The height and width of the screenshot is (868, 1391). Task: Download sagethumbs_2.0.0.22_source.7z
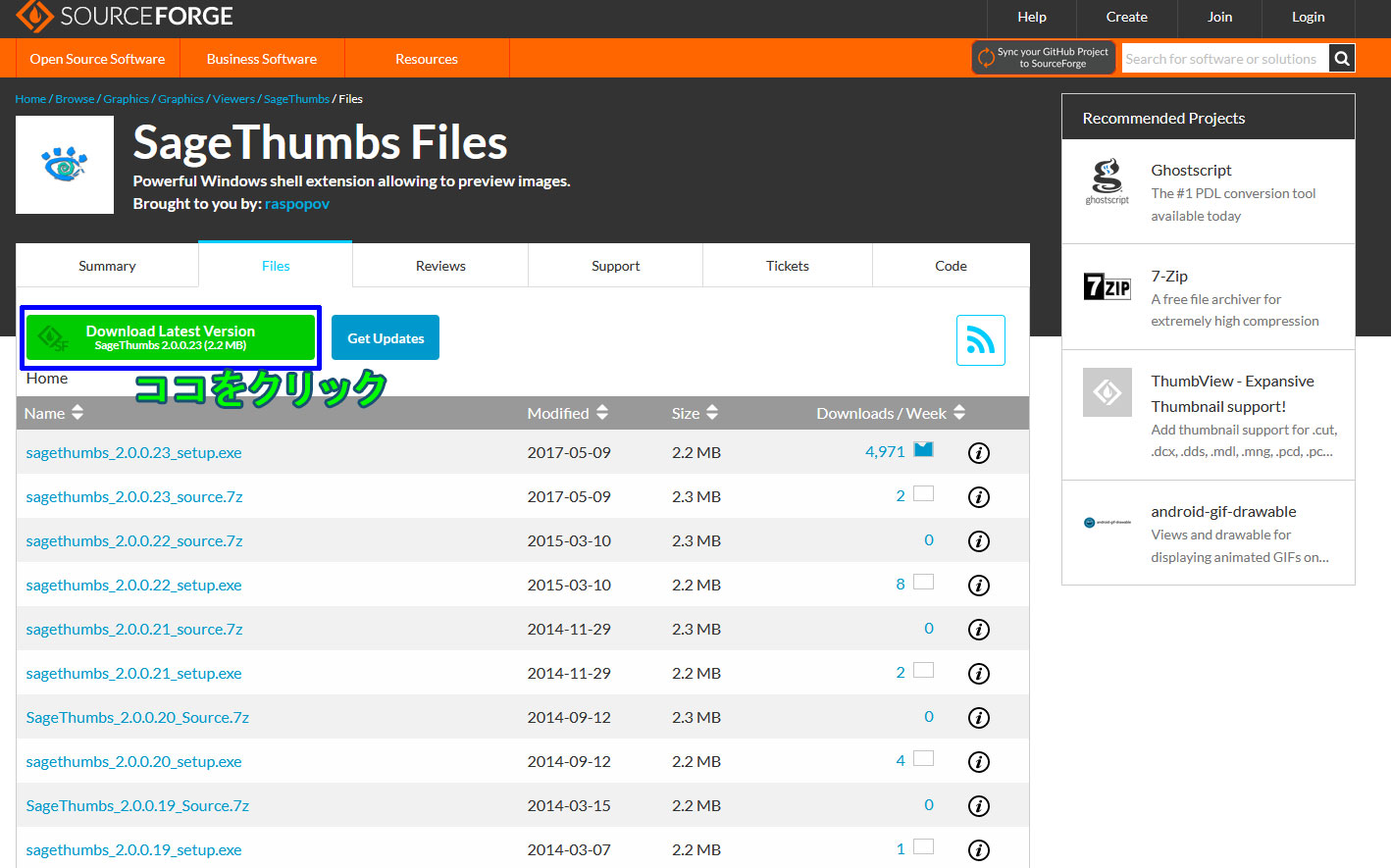pos(134,541)
